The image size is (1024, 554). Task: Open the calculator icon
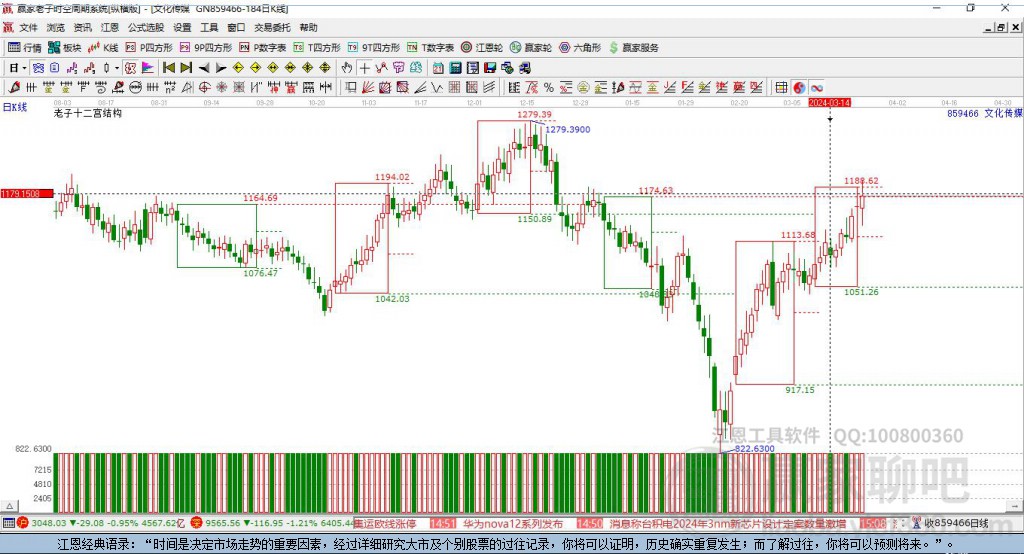click(455, 68)
